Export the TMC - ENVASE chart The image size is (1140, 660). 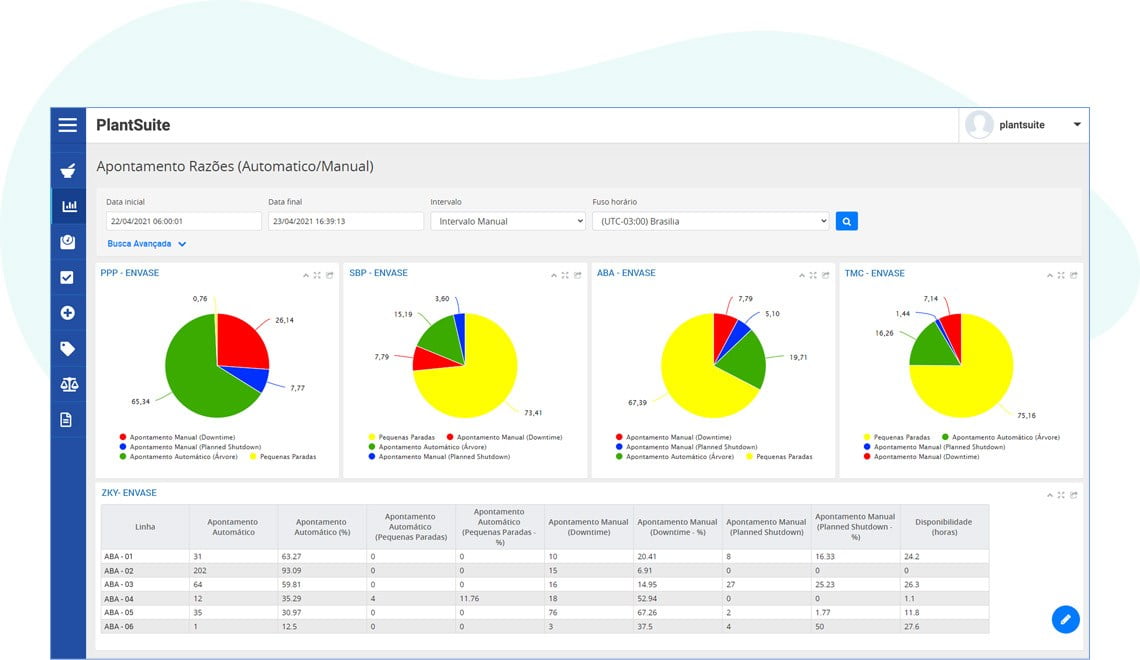1074,275
